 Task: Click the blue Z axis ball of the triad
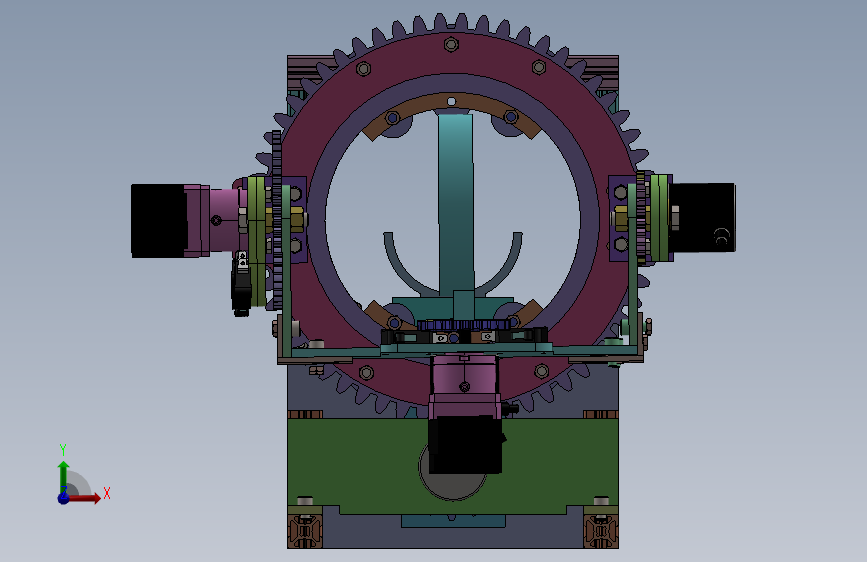point(64,498)
